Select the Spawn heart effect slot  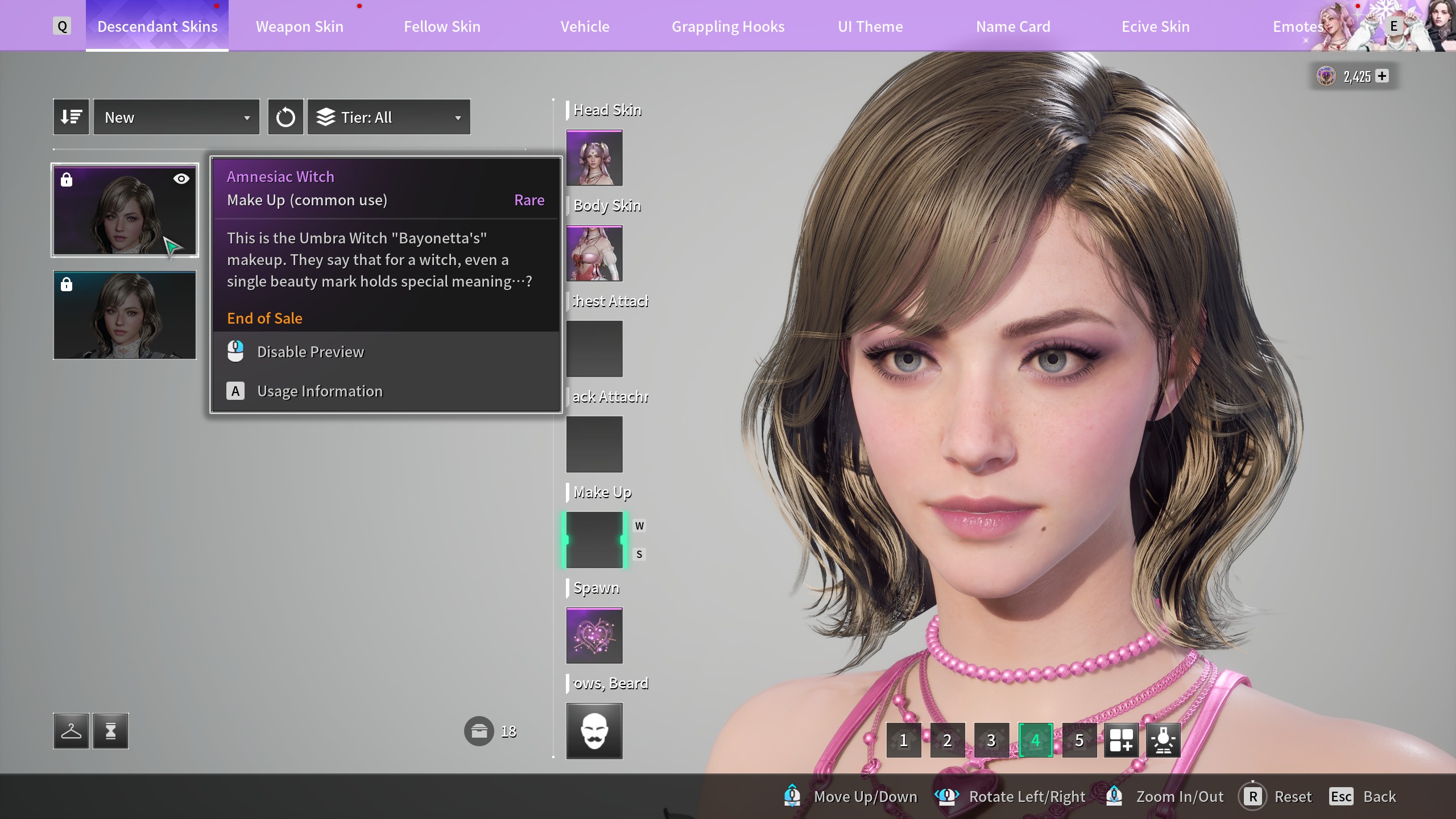(594, 635)
